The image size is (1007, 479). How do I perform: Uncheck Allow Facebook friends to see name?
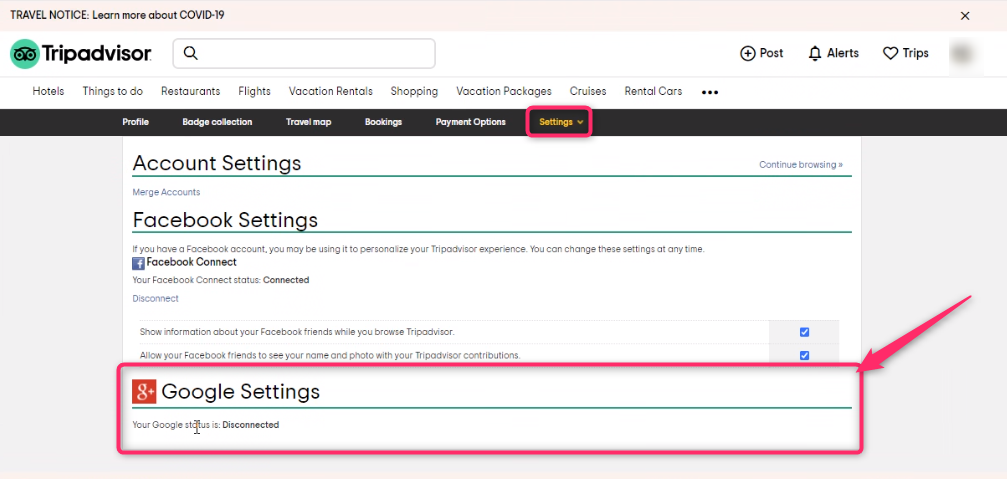coord(804,355)
